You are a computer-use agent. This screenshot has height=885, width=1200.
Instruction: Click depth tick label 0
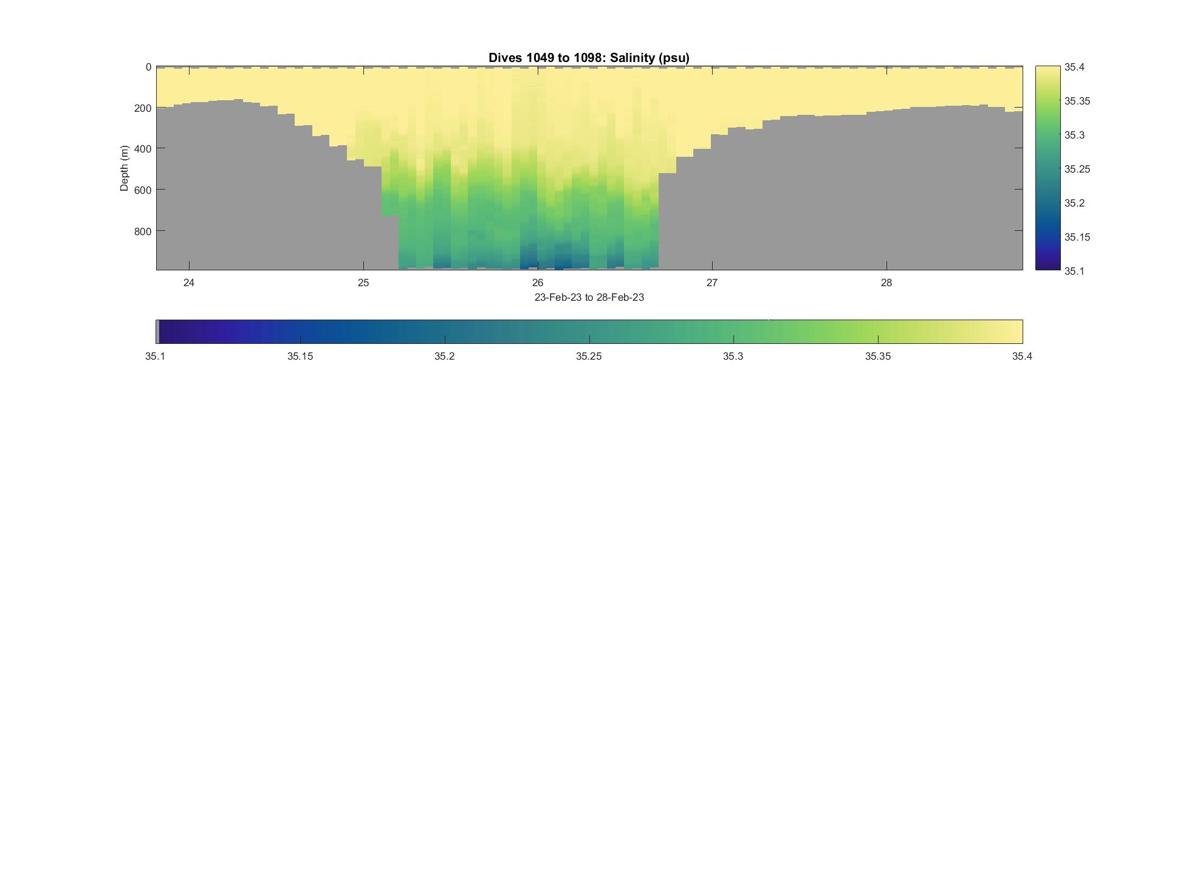148,67
